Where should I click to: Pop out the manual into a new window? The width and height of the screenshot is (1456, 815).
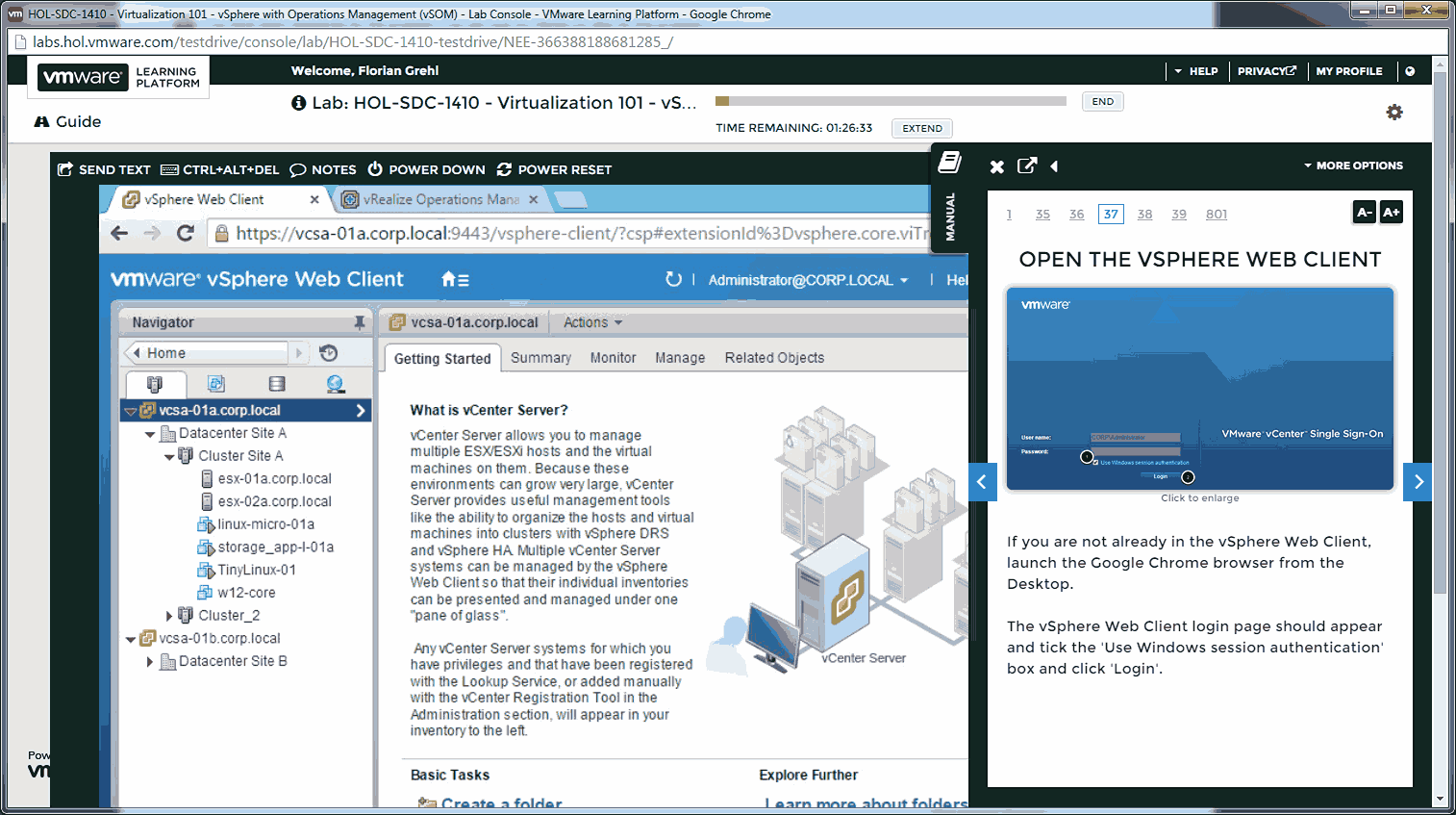click(1027, 166)
